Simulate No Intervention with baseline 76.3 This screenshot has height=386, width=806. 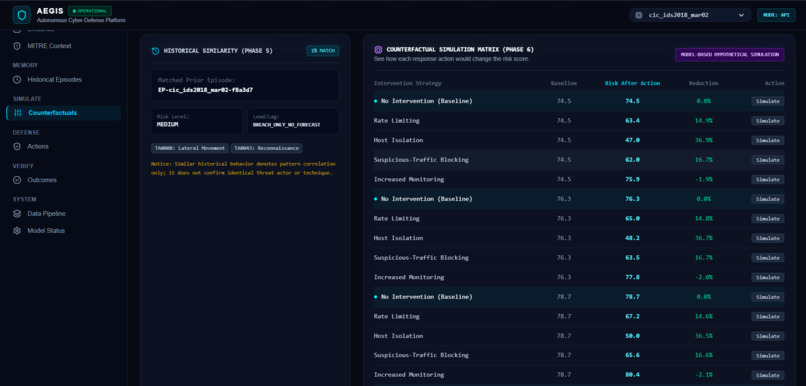(x=767, y=199)
